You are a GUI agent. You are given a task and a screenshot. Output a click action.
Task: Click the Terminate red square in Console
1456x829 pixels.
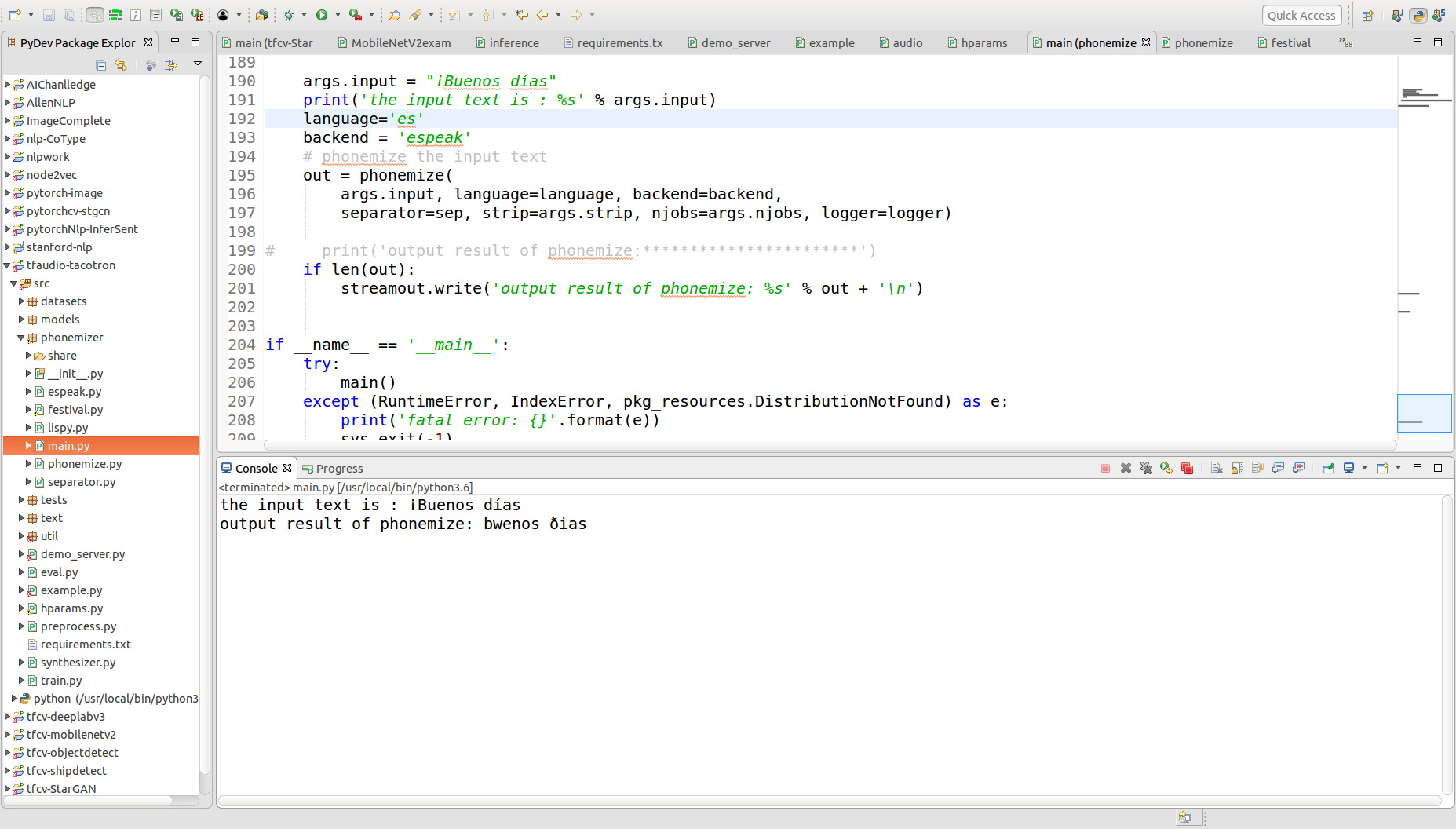(x=1105, y=469)
